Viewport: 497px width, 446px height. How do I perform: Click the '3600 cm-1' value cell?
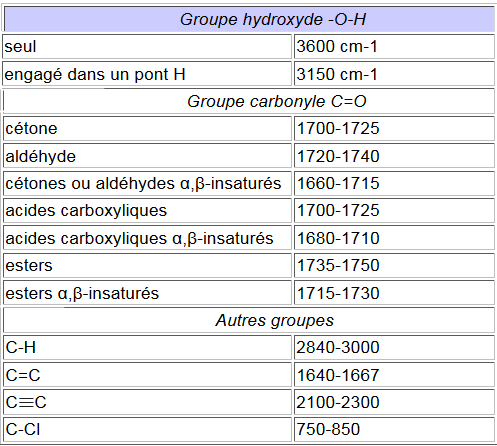(x=394, y=46)
